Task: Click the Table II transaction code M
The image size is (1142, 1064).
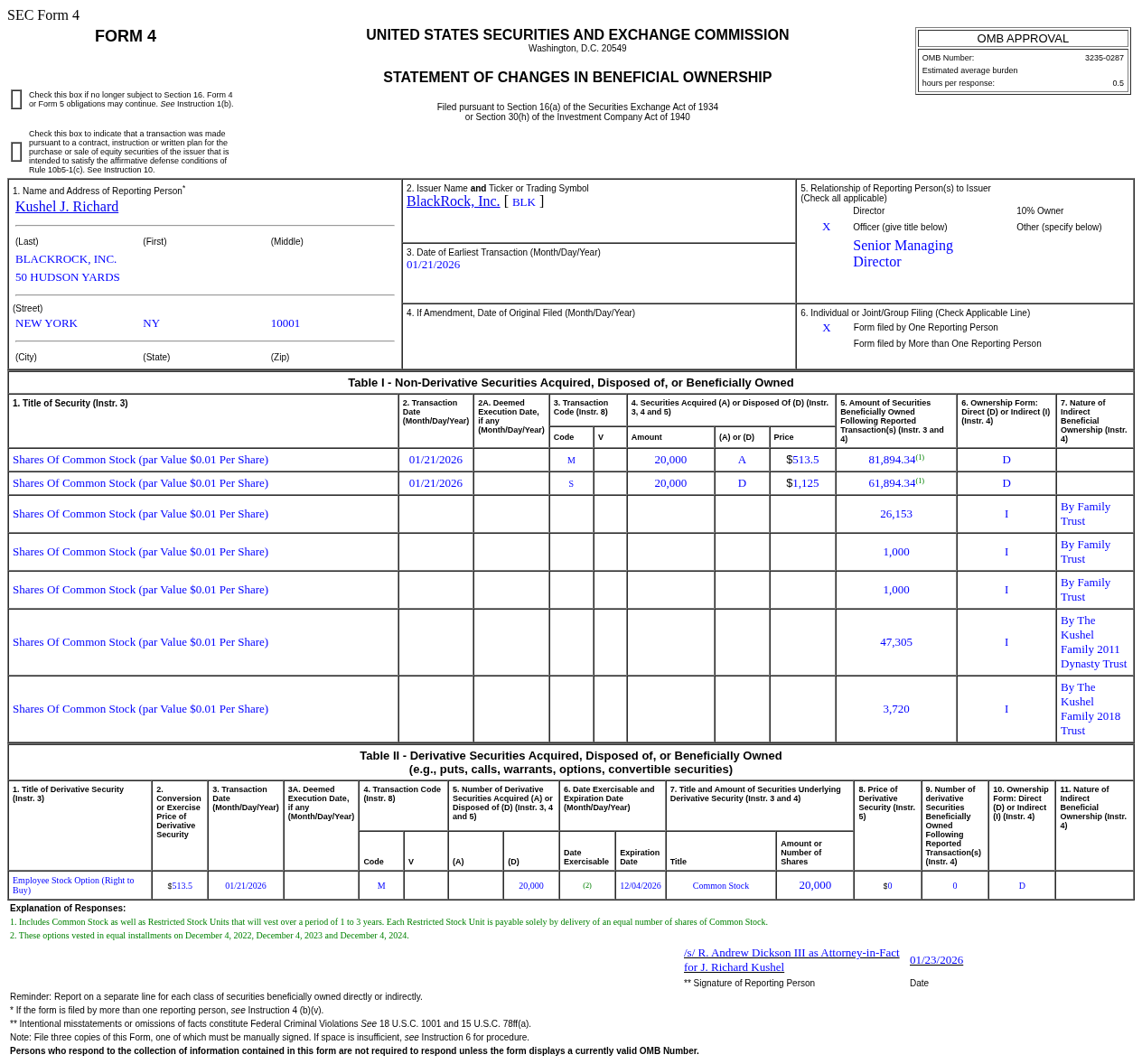Action: tap(381, 885)
